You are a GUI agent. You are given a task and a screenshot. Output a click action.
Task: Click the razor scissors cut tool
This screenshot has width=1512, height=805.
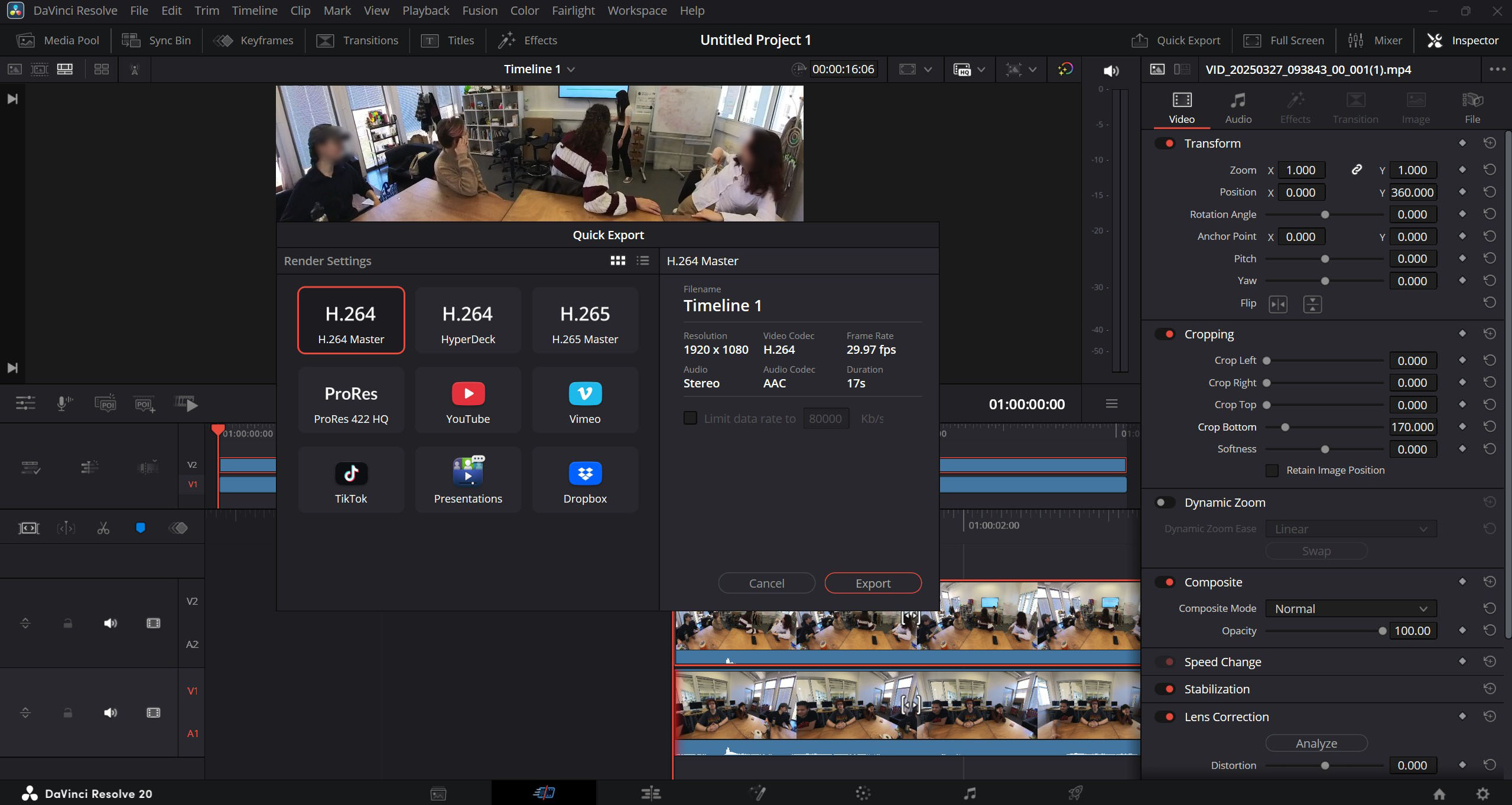point(103,528)
